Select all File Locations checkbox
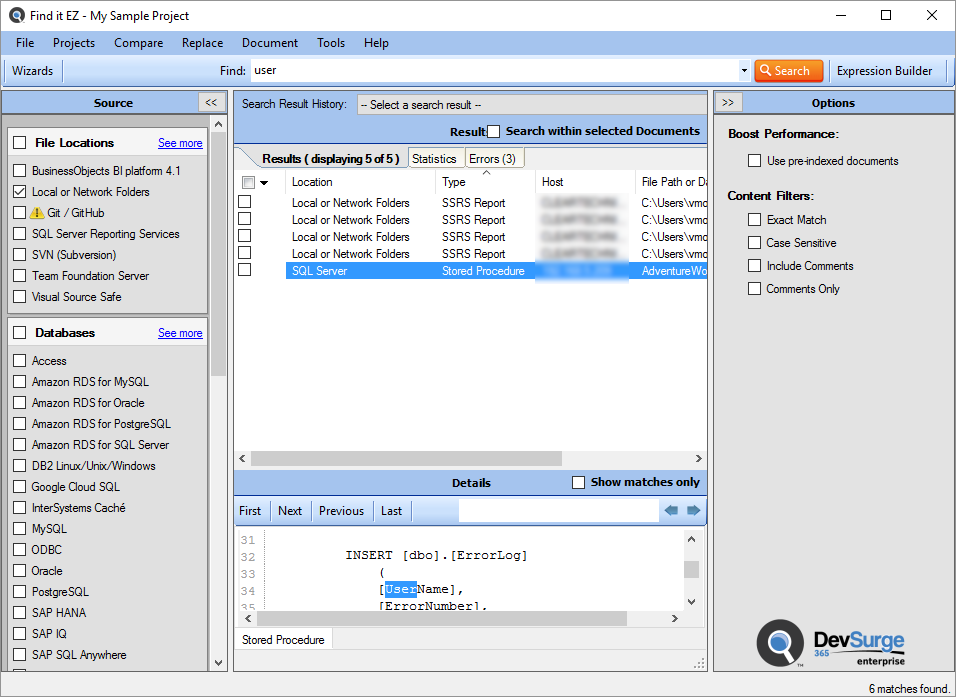This screenshot has width=956, height=697. pyautogui.click(x=20, y=143)
